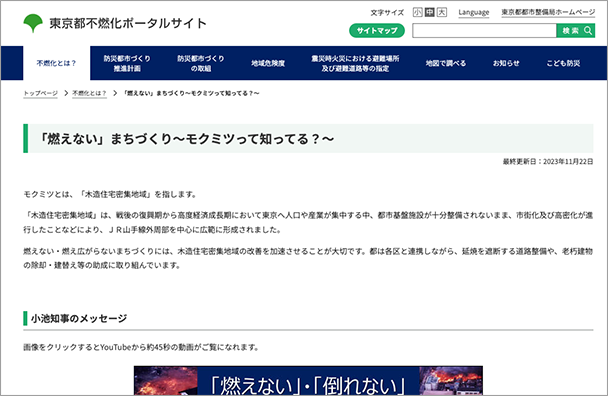
Task: Open the 燃えない・倒れない video thumbnail
Action: click(308, 380)
